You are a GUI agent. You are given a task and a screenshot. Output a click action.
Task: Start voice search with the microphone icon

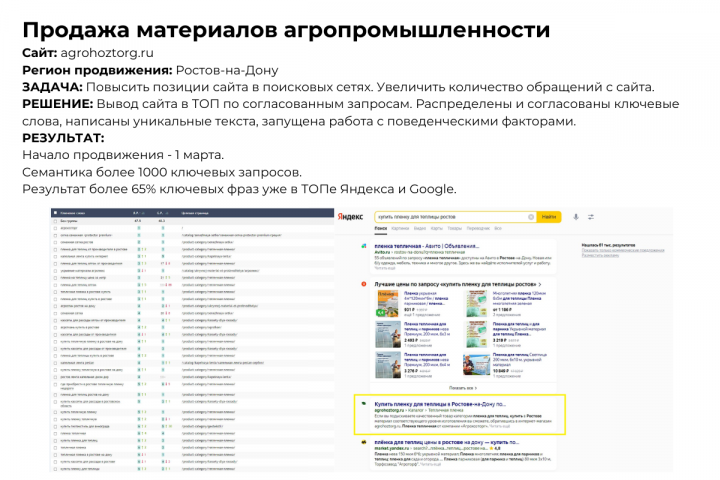tap(576, 217)
